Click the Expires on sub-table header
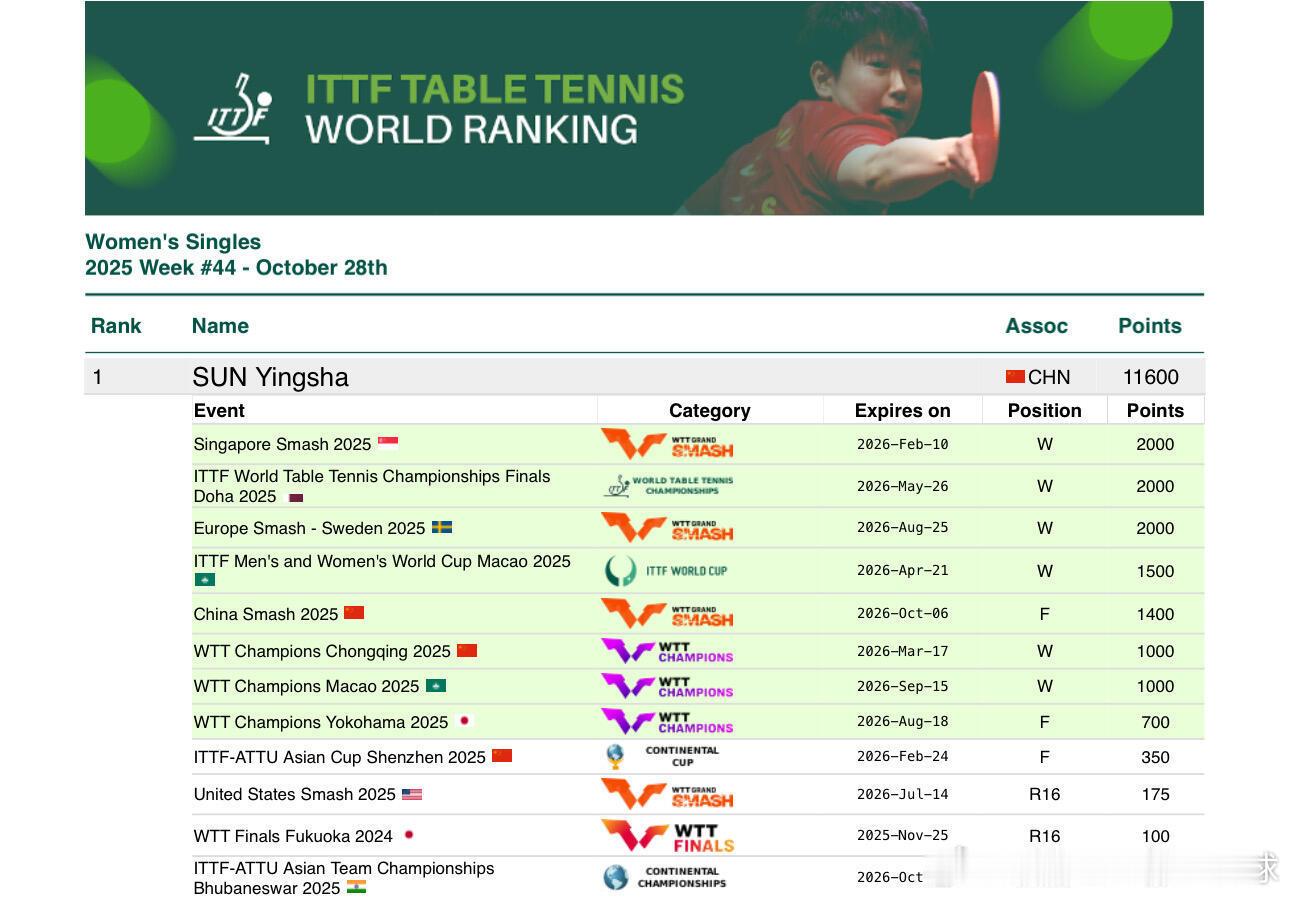This screenshot has width=1290, height=899. 902,410
